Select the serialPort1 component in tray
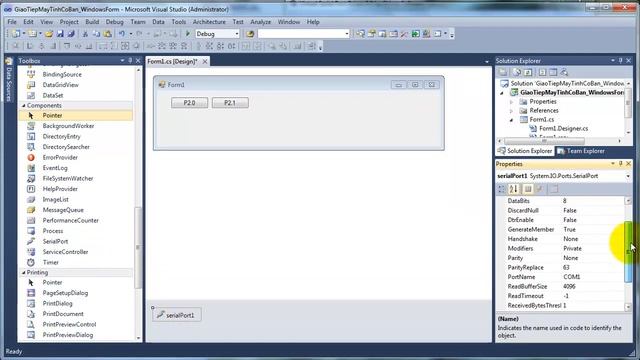The height and width of the screenshot is (360, 640). pyautogui.click(x=177, y=315)
